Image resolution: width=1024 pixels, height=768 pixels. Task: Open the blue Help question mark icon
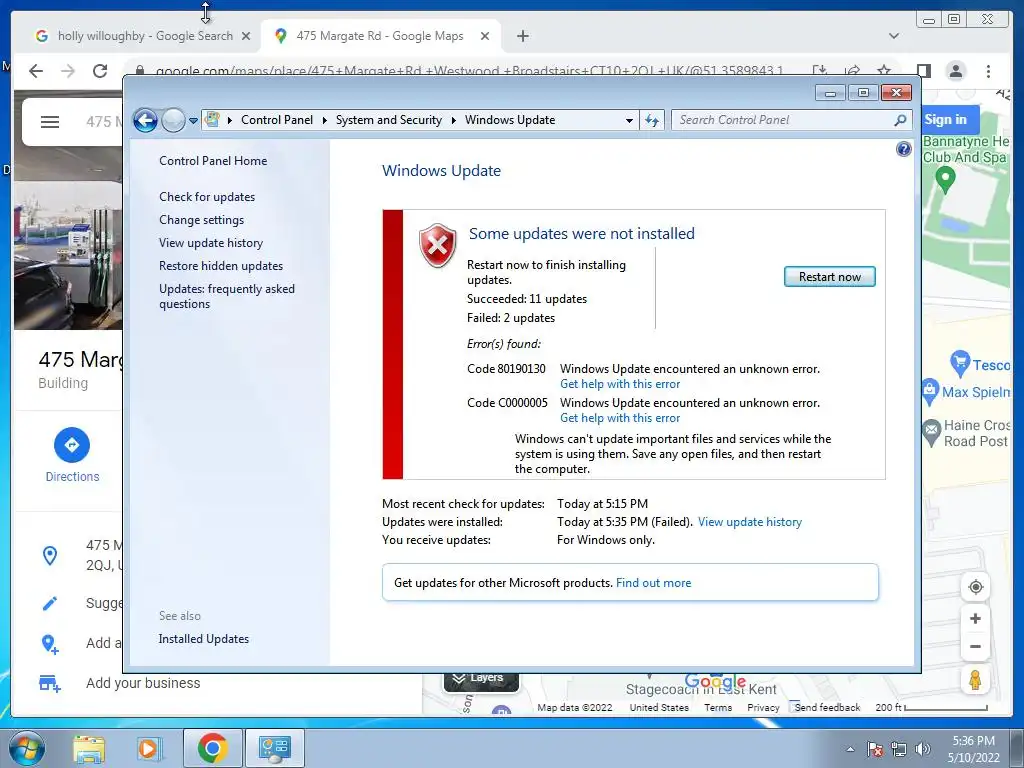pos(903,149)
